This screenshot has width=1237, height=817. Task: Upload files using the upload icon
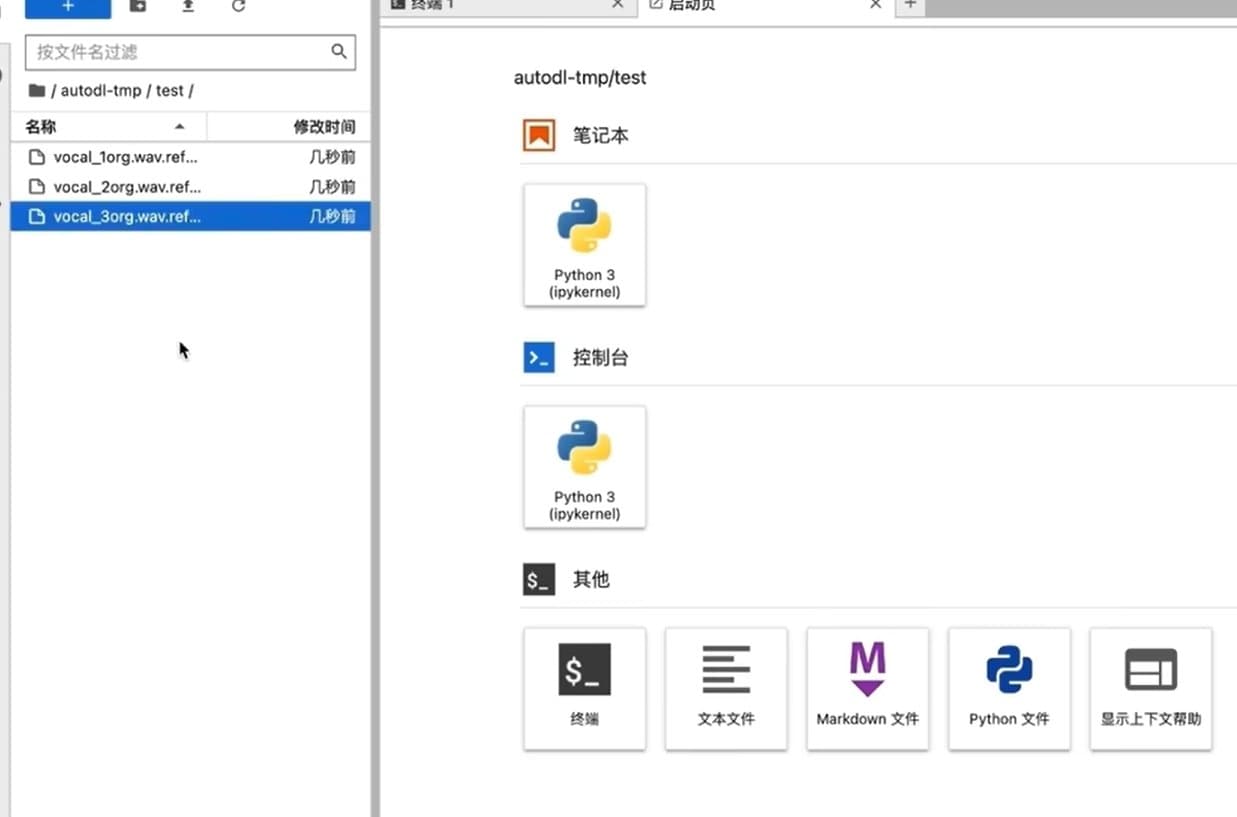coord(188,7)
